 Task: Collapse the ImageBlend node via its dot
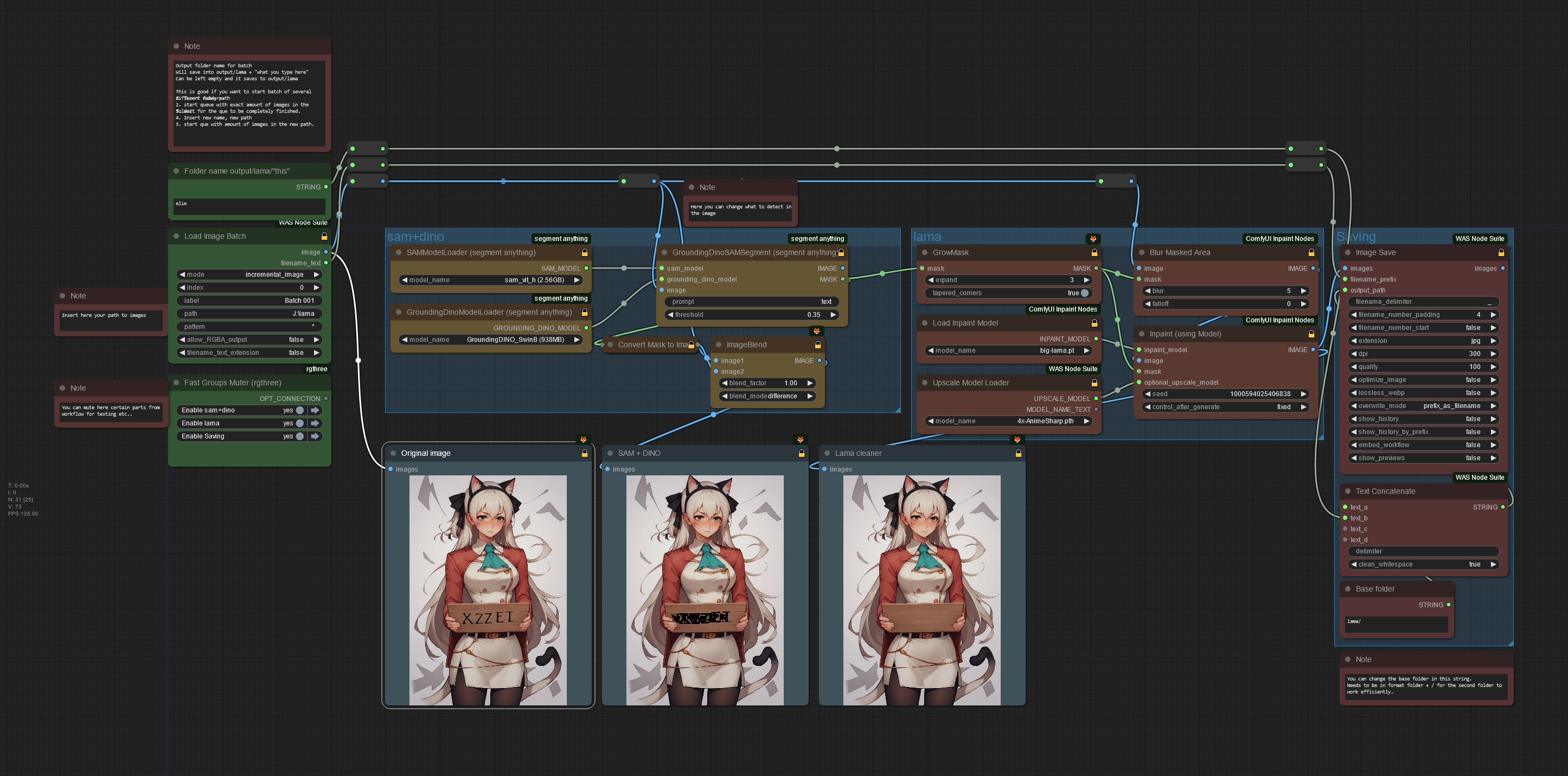[x=719, y=345]
